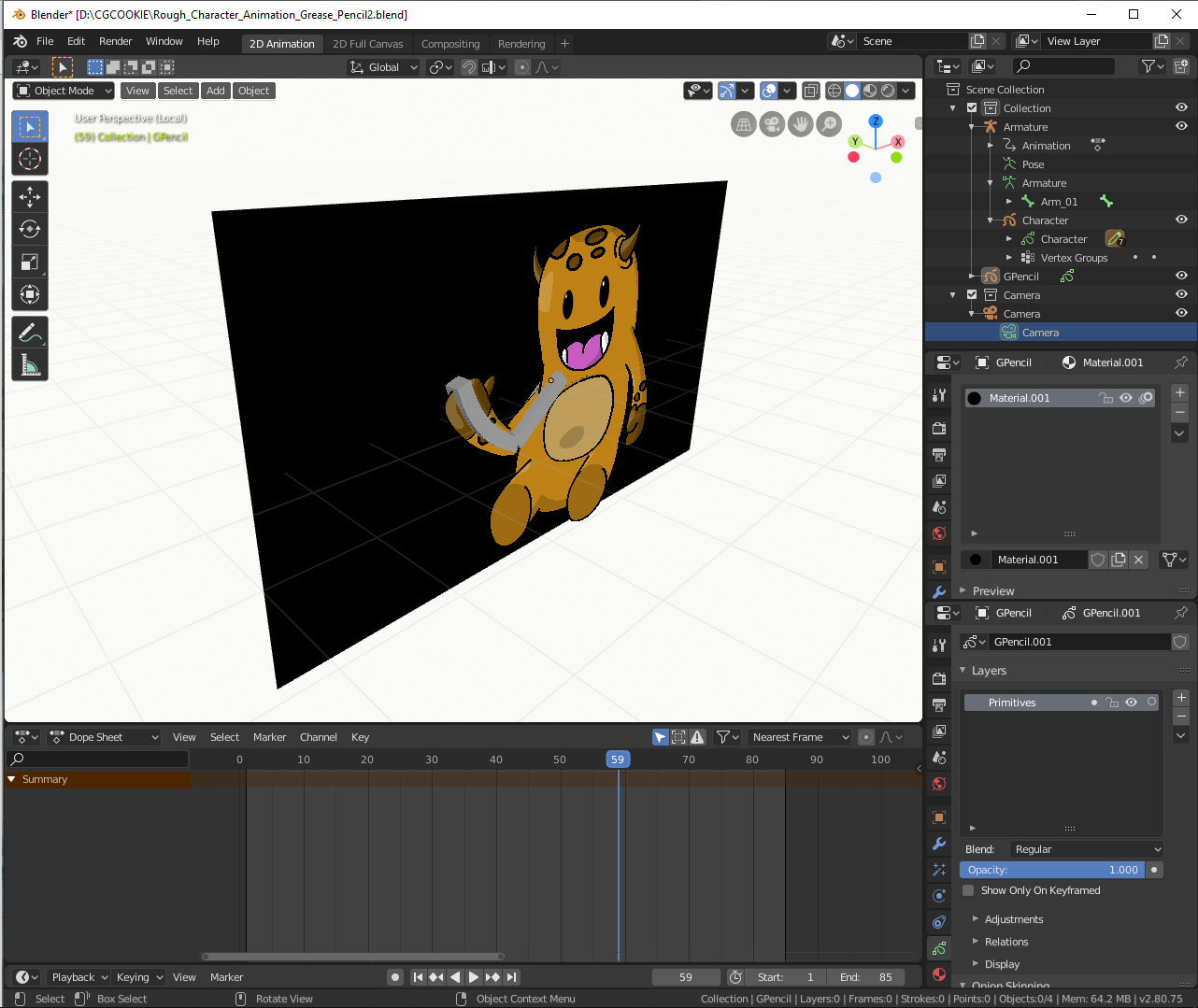
Task: Open the Dope Sheet mode dropdown
Action: (x=105, y=737)
